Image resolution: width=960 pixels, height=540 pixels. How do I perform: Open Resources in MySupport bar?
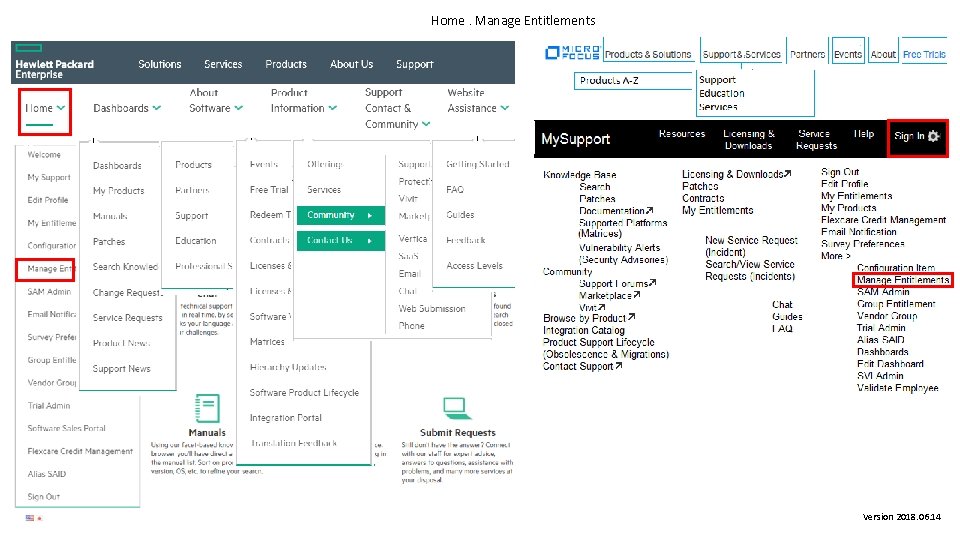pyautogui.click(x=682, y=133)
